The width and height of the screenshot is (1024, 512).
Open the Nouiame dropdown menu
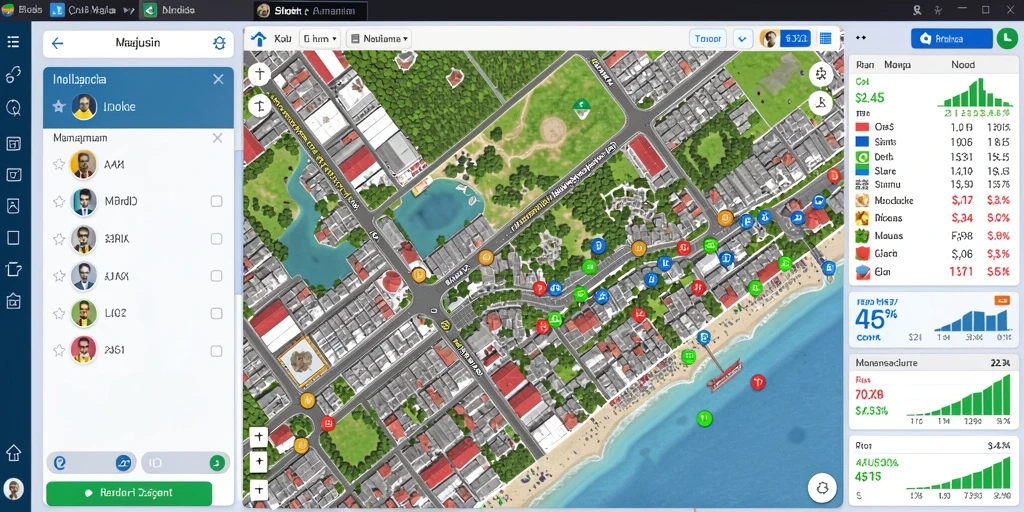[x=379, y=39]
